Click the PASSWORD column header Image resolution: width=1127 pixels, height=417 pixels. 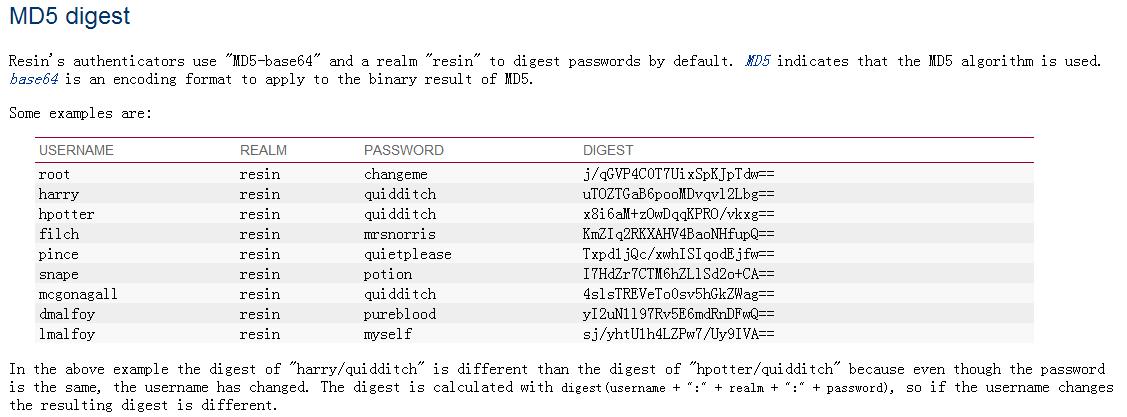click(403, 150)
